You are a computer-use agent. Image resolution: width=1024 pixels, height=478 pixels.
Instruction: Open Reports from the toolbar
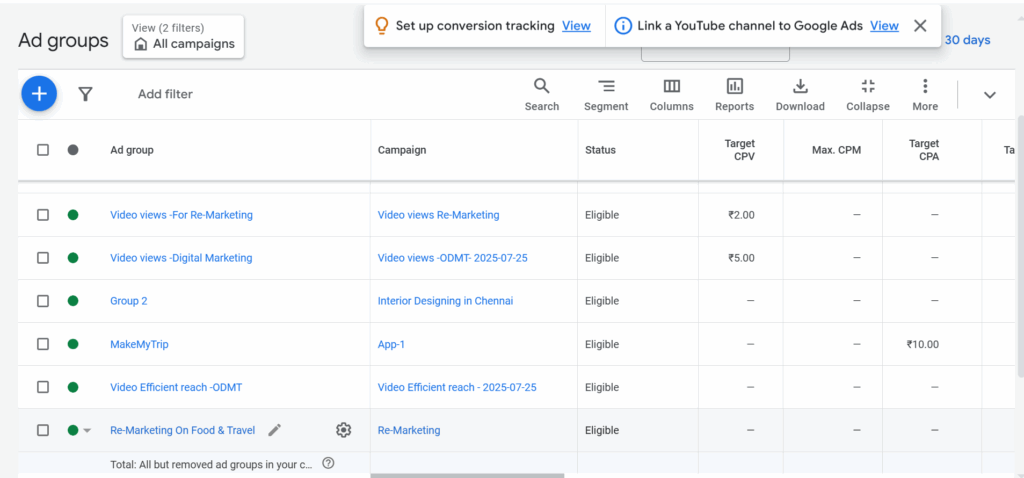click(734, 94)
